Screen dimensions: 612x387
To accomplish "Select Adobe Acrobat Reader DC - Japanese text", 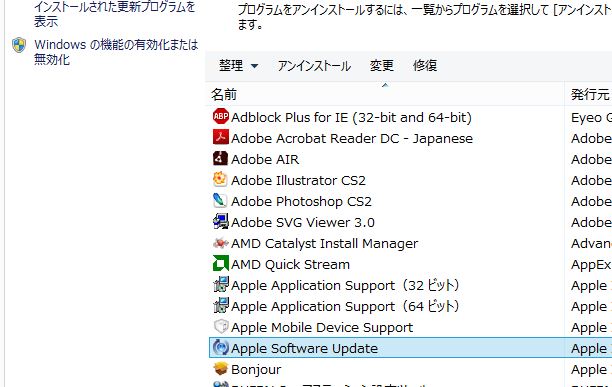I will (x=352, y=138).
